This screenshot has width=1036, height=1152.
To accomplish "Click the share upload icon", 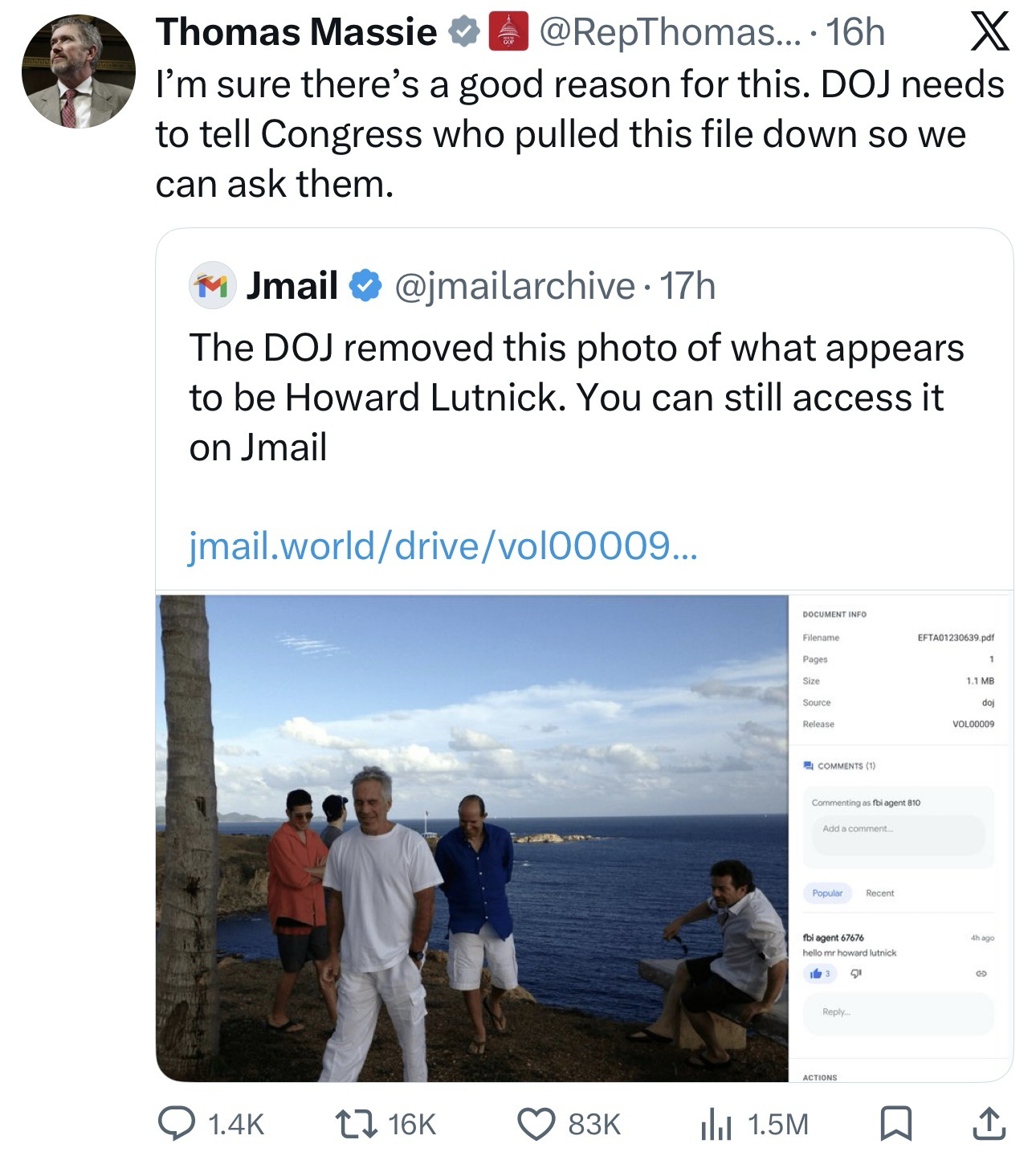I will click(990, 1122).
